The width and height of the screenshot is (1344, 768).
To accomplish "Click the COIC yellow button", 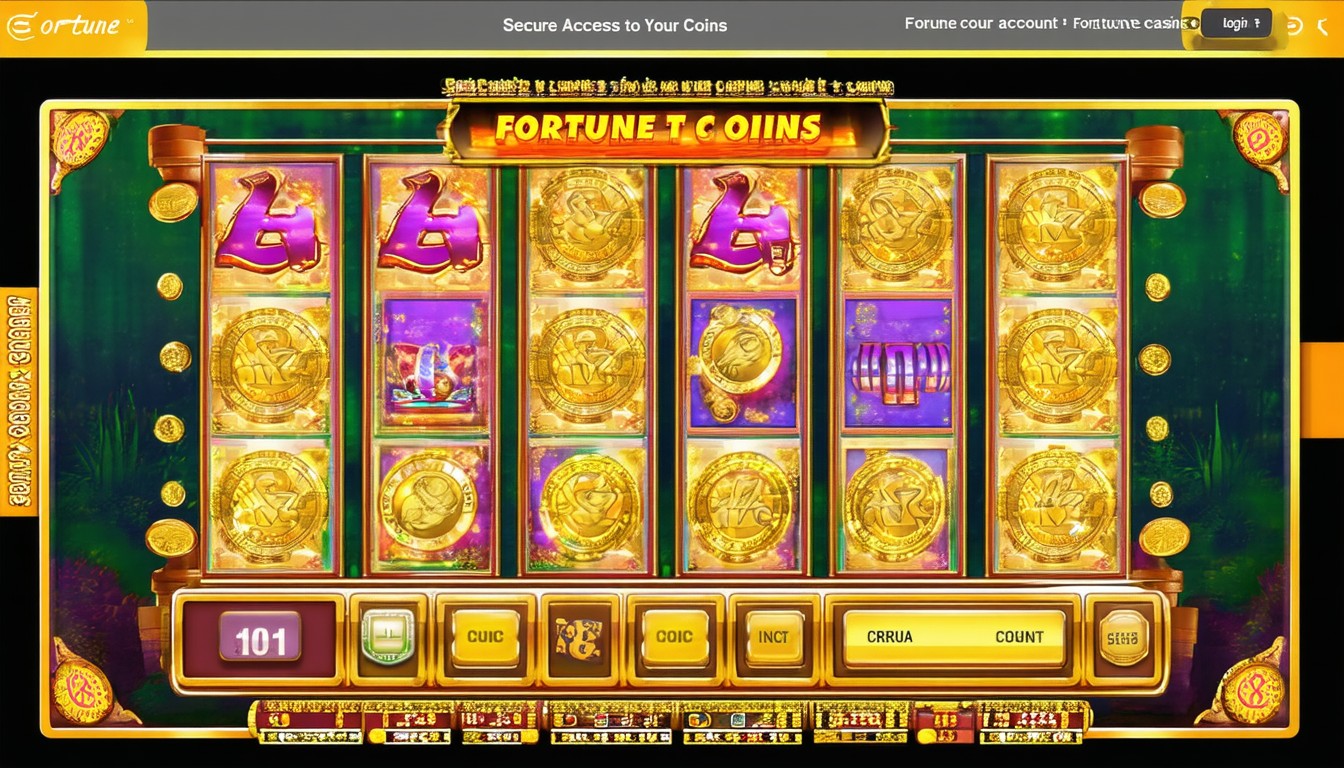I will 673,638.
